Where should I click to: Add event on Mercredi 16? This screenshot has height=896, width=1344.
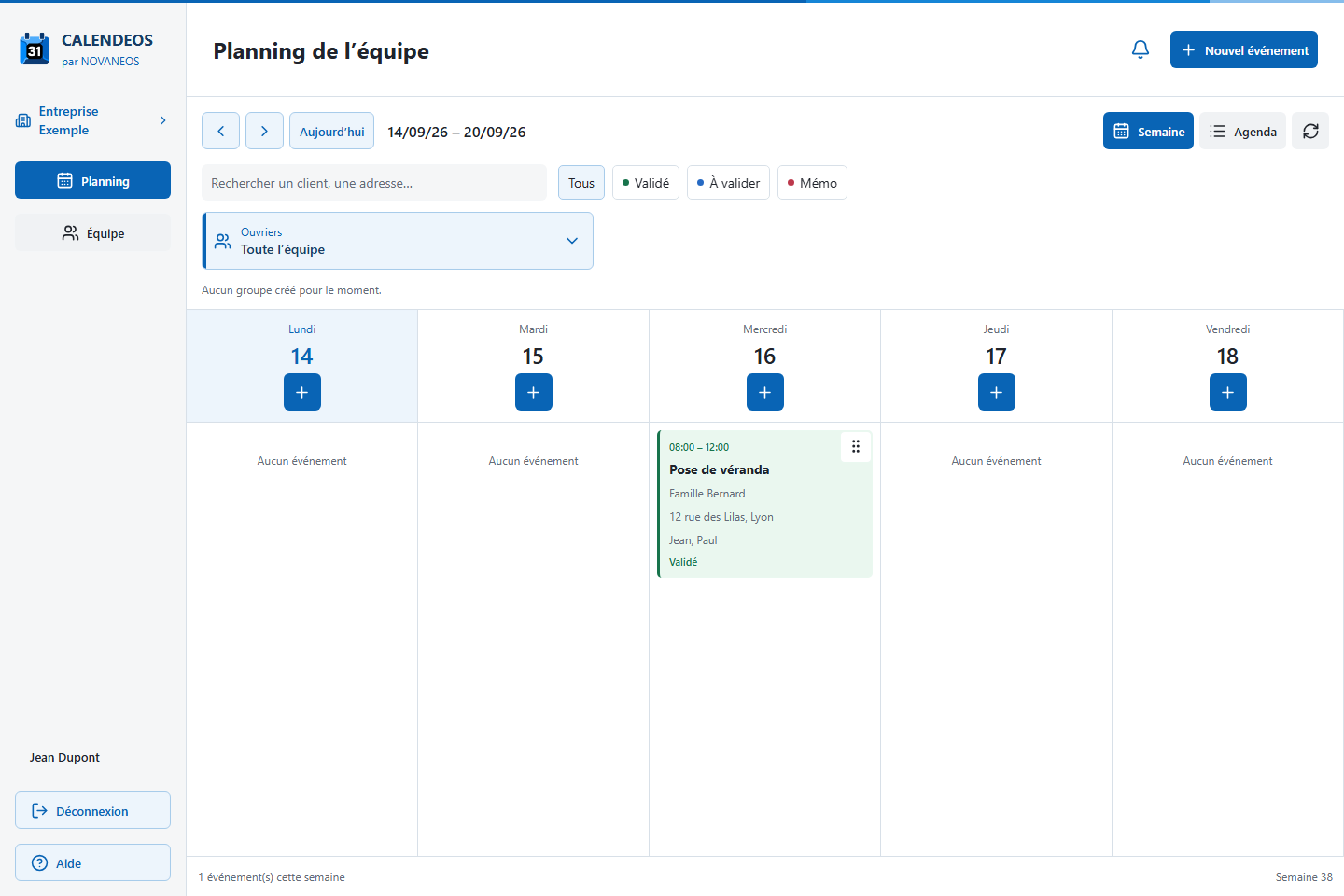click(x=764, y=392)
